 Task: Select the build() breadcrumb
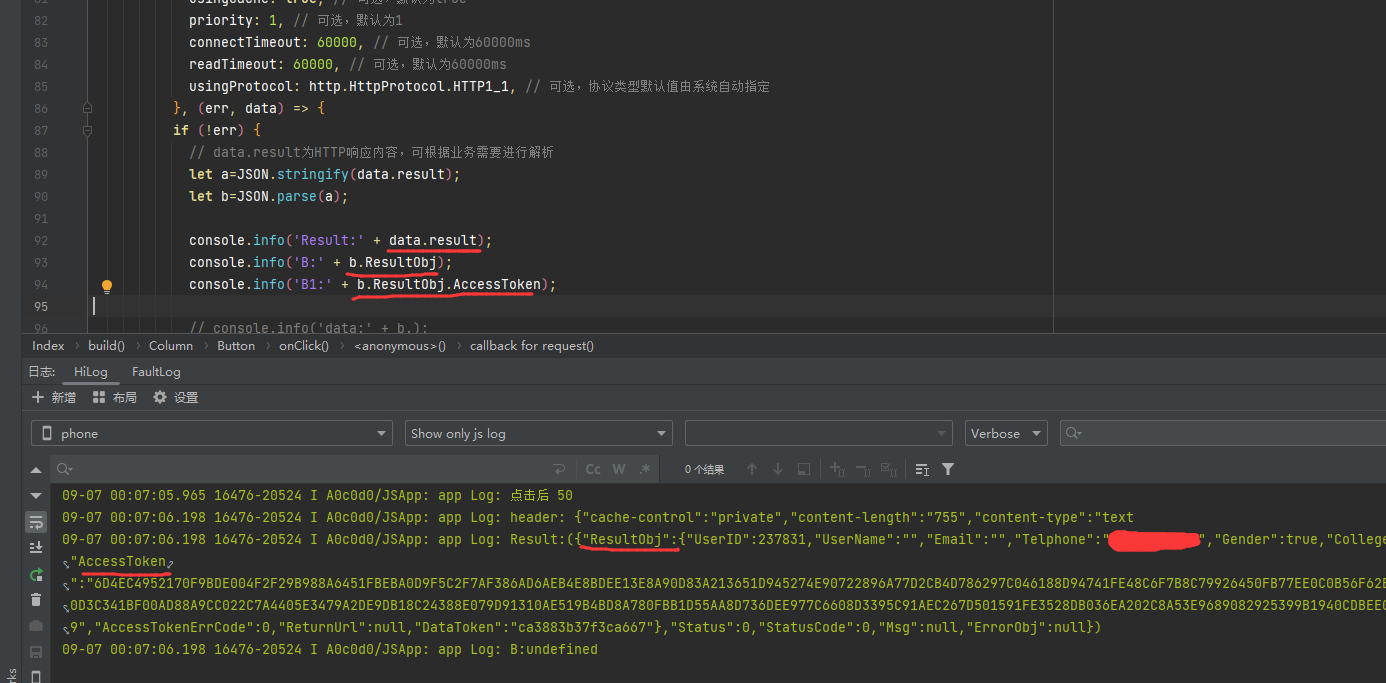[x=107, y=346]
